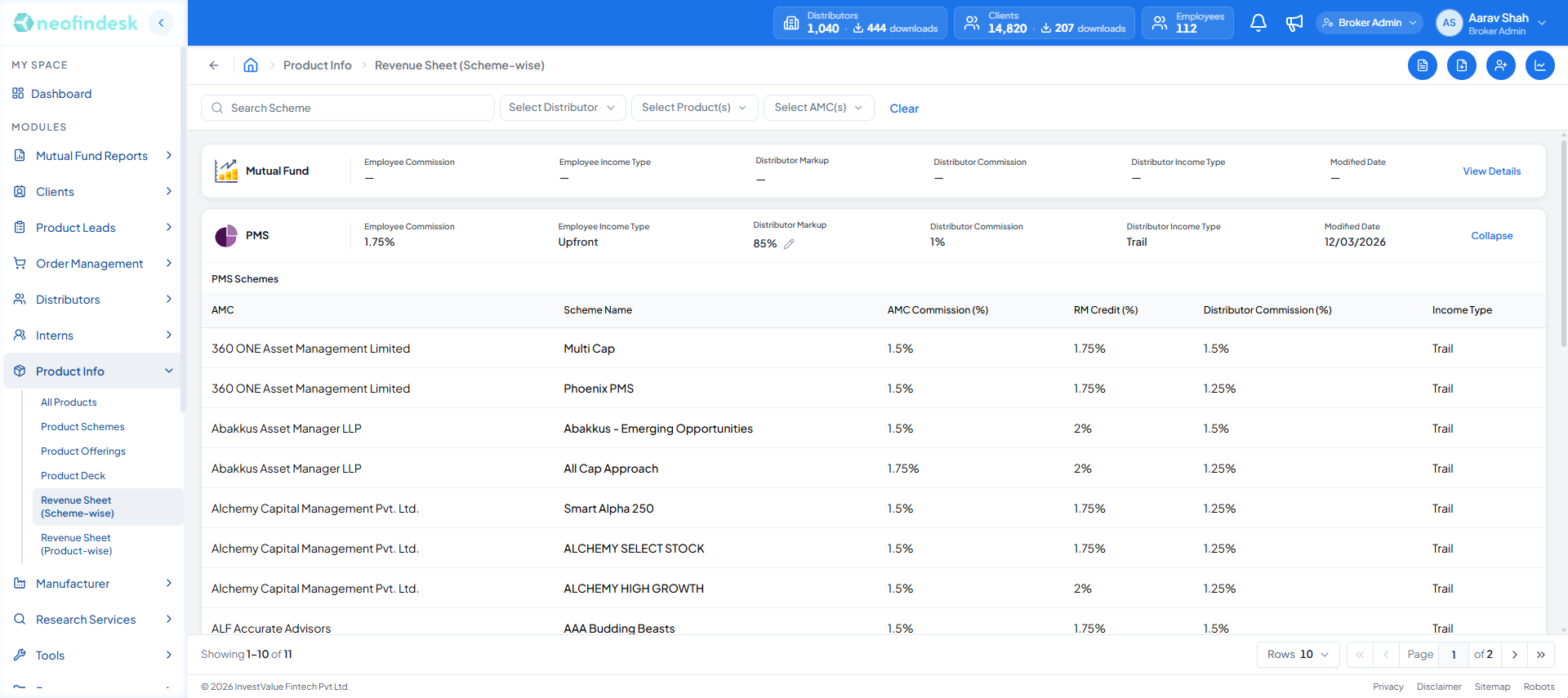The height and width of the screenshot is (698, 1568).
Task: Click the page number input box
Action: [1454, 655]
